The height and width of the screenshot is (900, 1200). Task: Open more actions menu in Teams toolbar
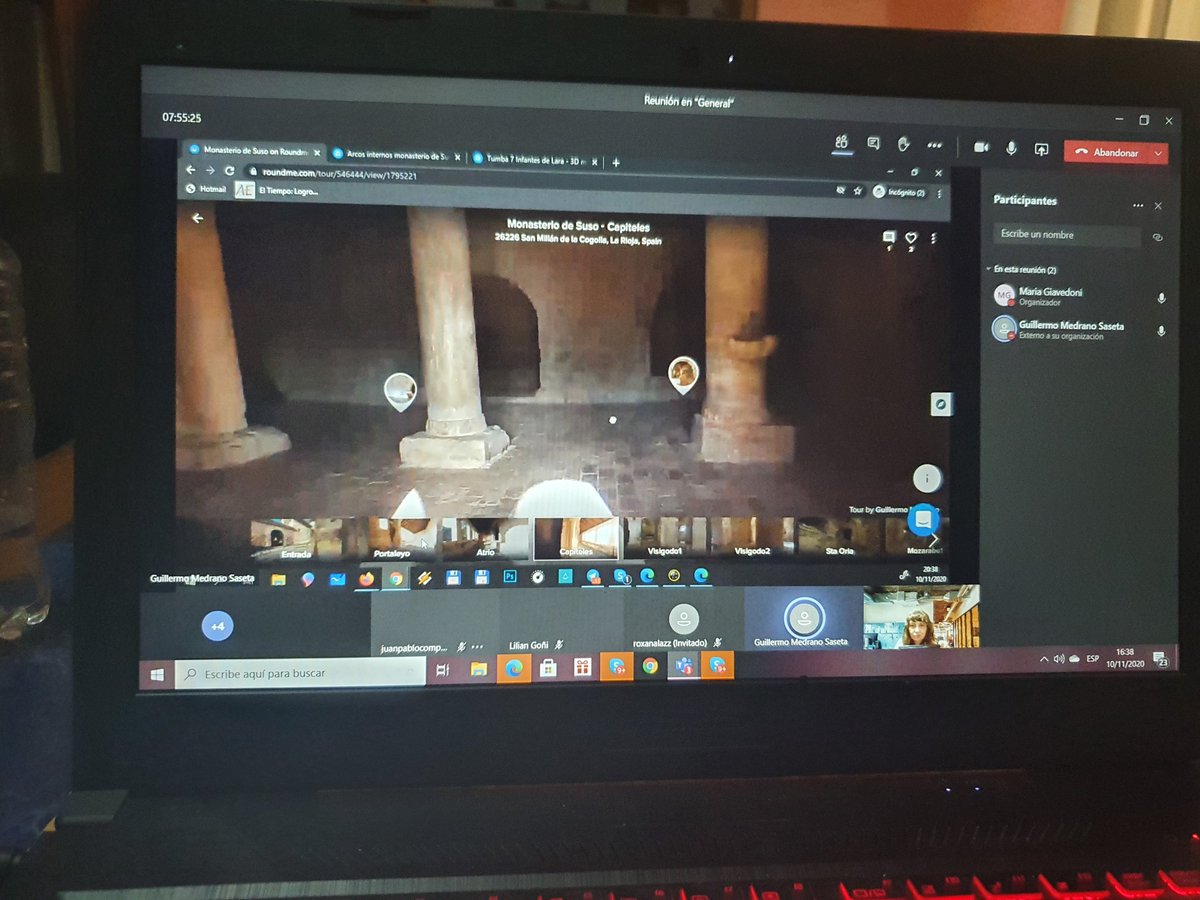tap(933, 146)
